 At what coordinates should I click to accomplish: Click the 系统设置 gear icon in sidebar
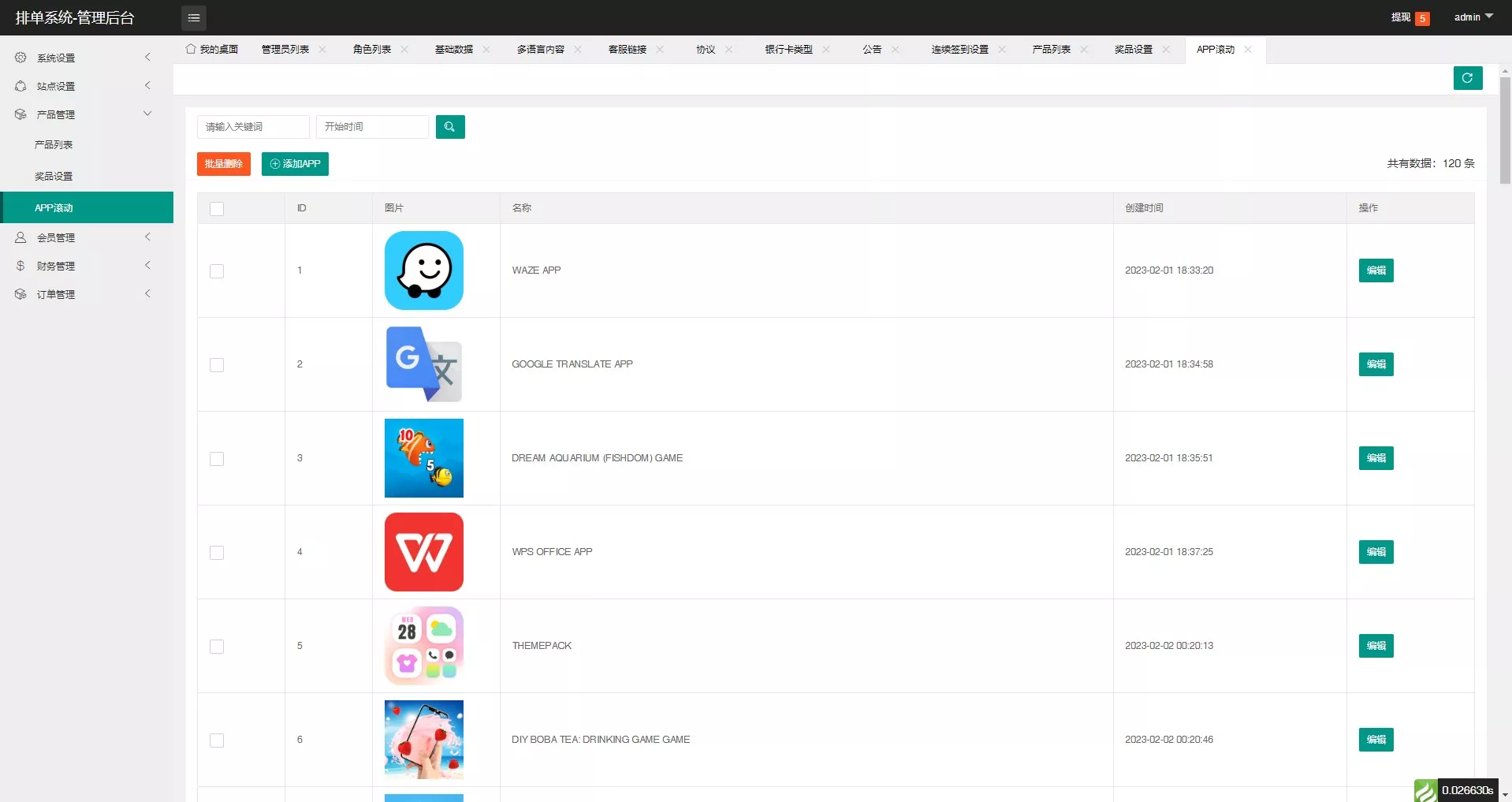[20, 58]
